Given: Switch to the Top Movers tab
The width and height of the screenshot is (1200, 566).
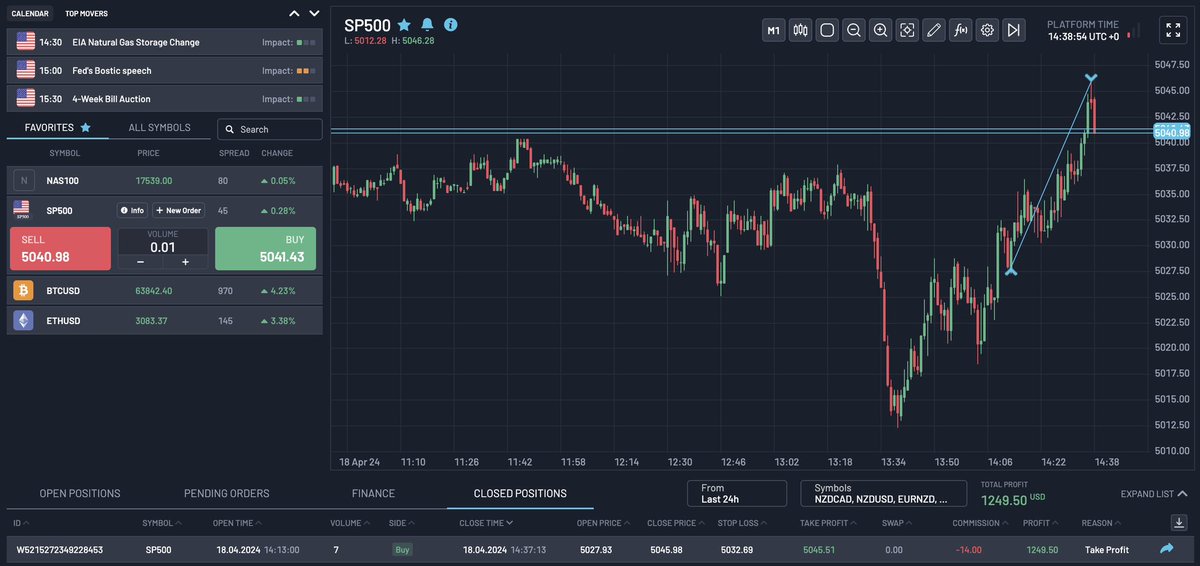Looking at the screenshot, I should coord(86,14).
